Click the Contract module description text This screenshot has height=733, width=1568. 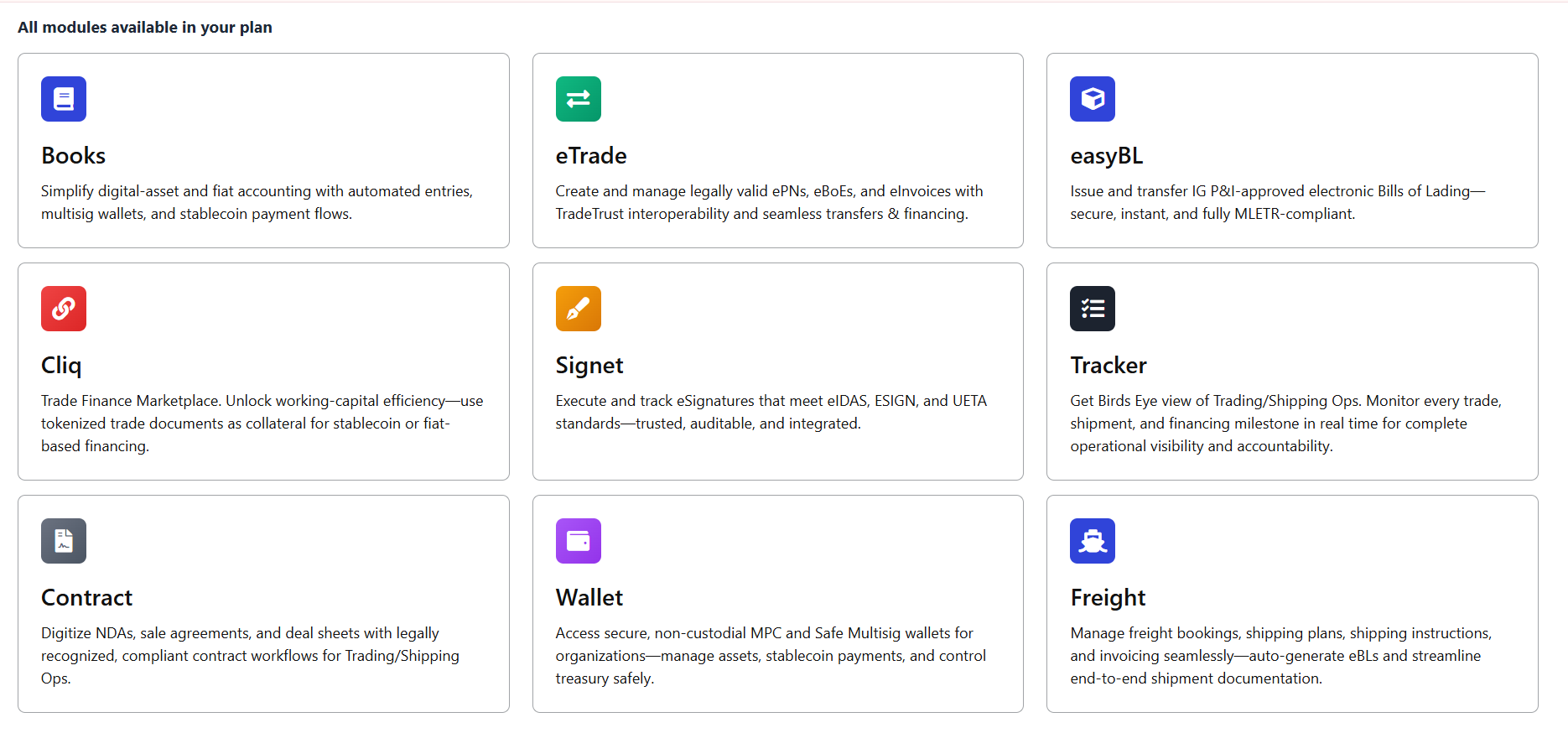click(x=250, y=656)
